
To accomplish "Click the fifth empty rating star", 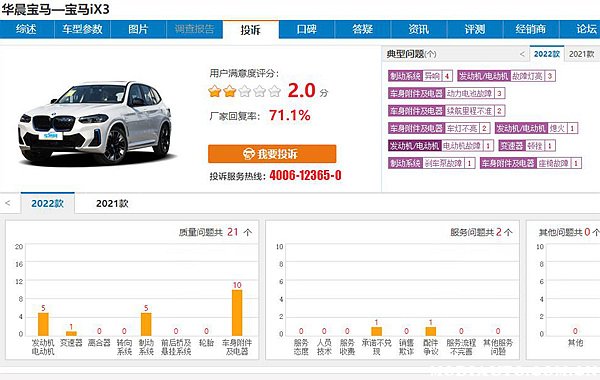I will (x=274, y=91).
